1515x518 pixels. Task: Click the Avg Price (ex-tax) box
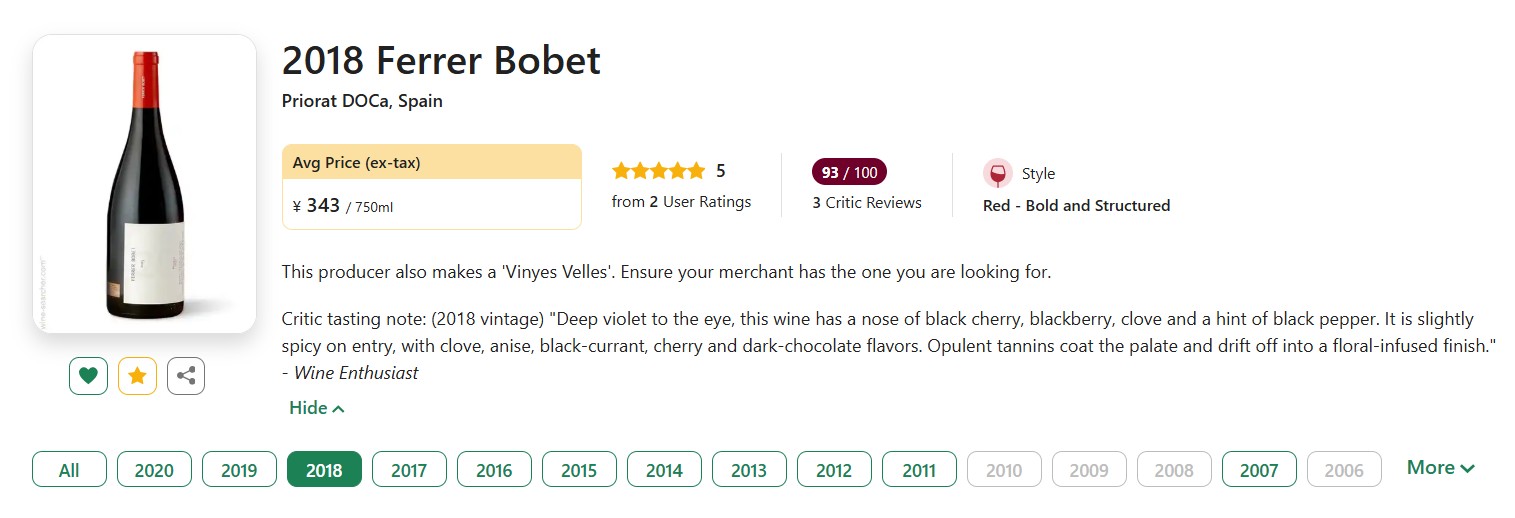click(432, 187)
